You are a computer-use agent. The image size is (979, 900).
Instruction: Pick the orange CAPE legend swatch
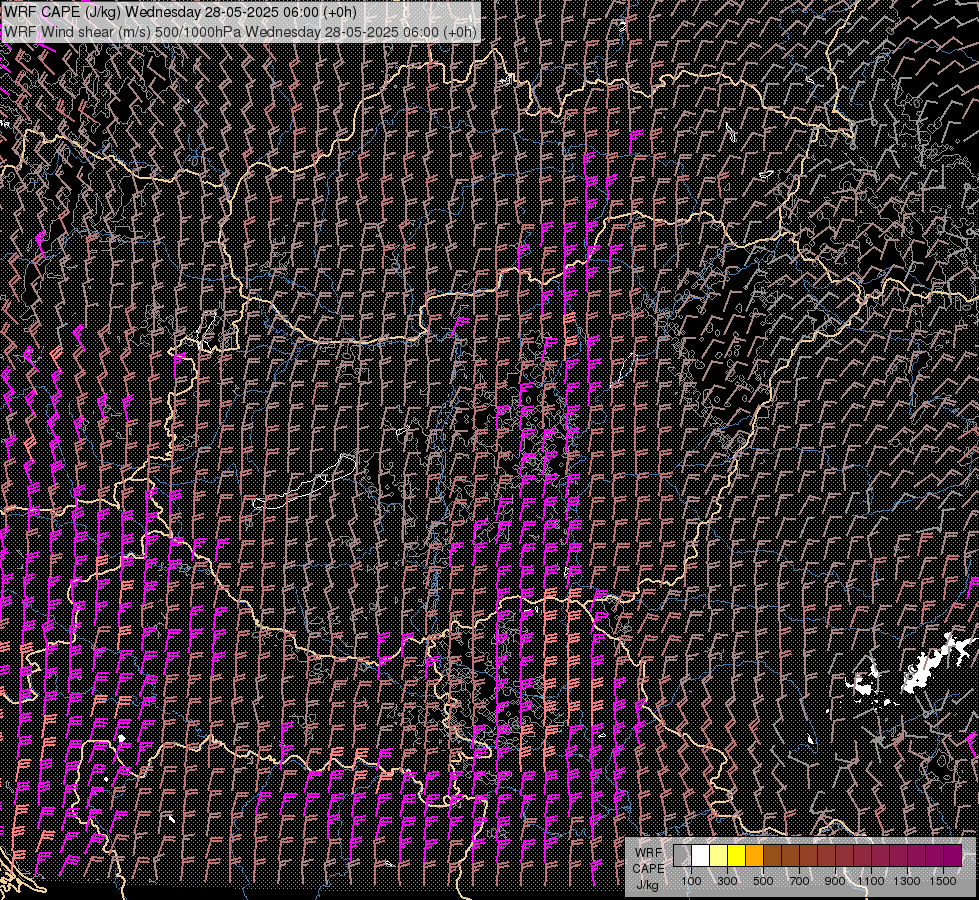[x=754, y=855]
